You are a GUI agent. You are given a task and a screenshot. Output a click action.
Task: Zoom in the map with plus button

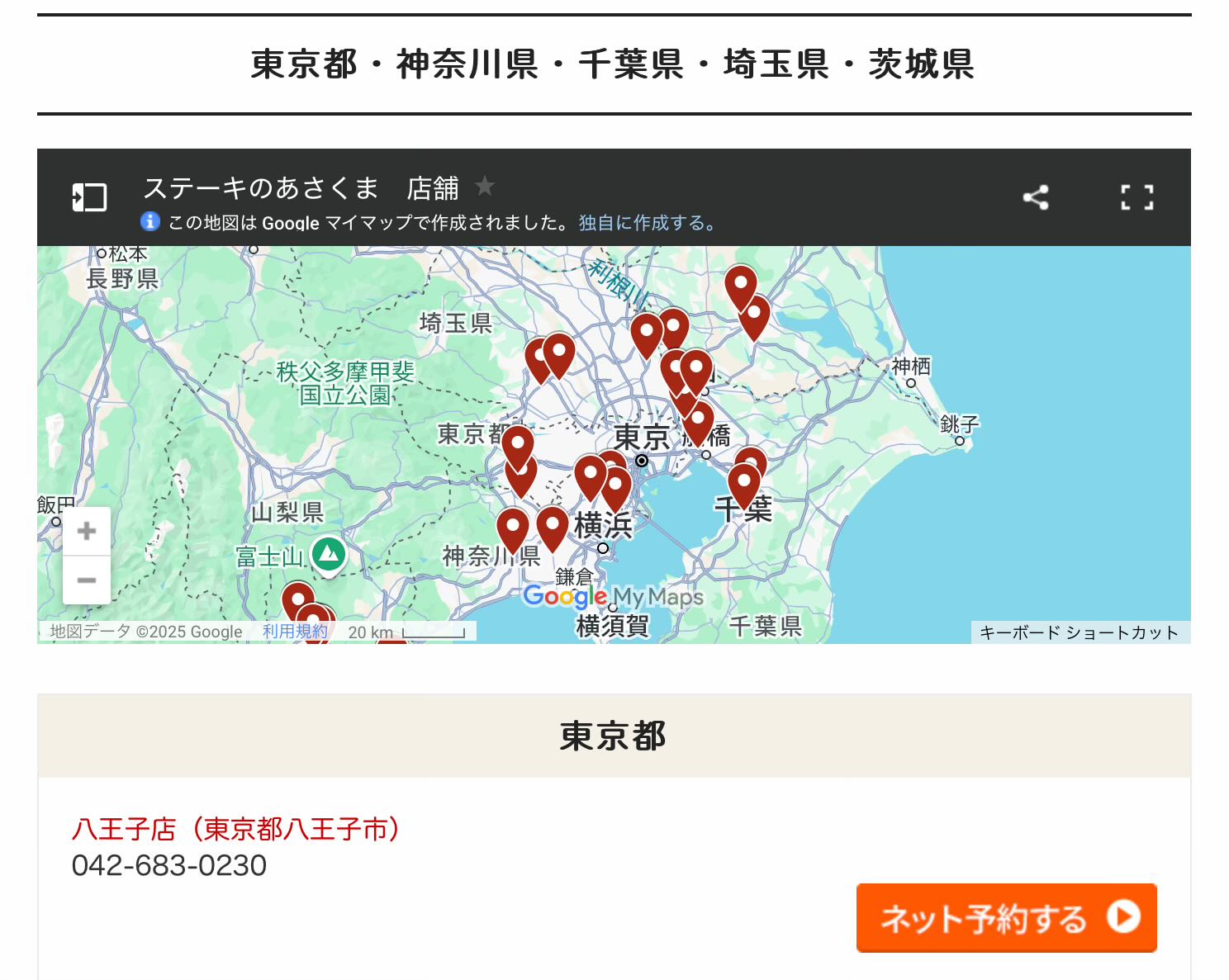tap(87, 531)
